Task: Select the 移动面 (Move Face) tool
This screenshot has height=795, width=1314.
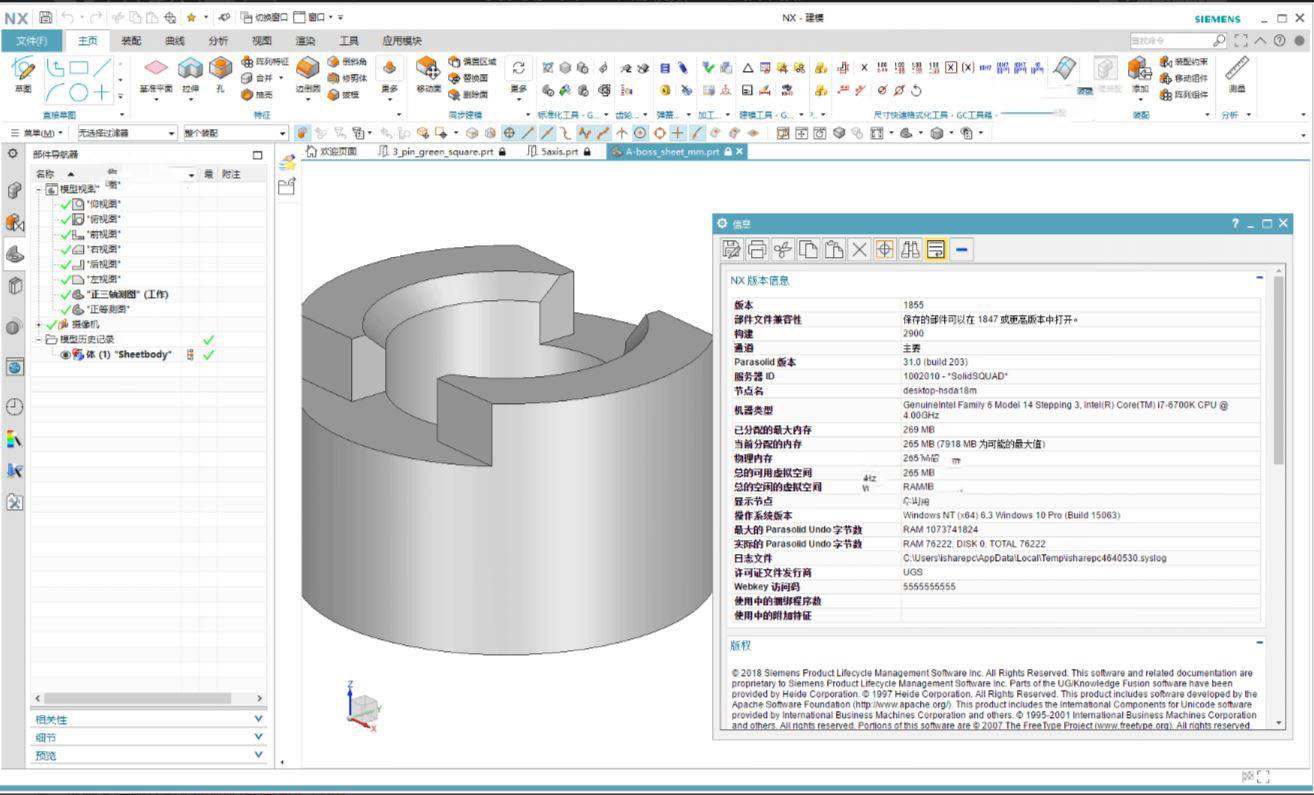Action: pos(428,72)
